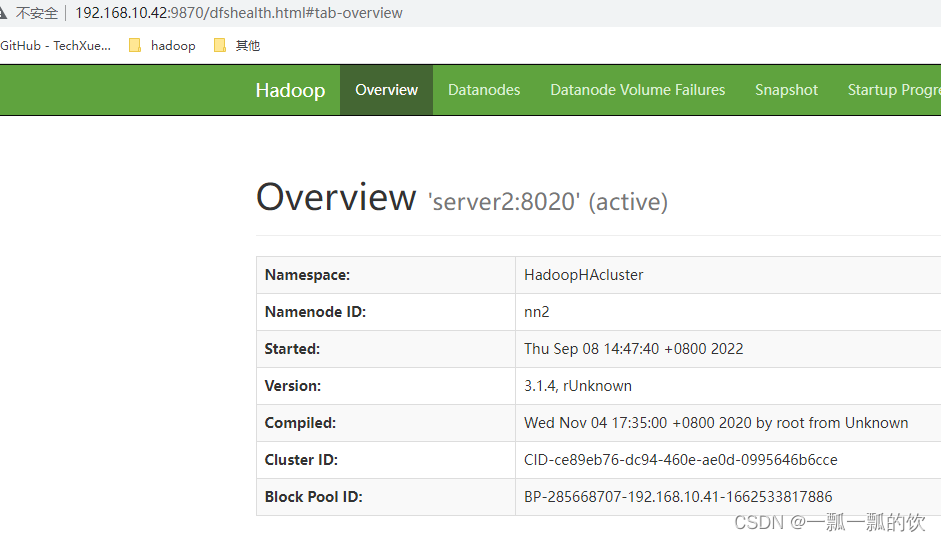Select the HadoopHAcluster value
The image size is (941, 542).
[x=583, y=275]
